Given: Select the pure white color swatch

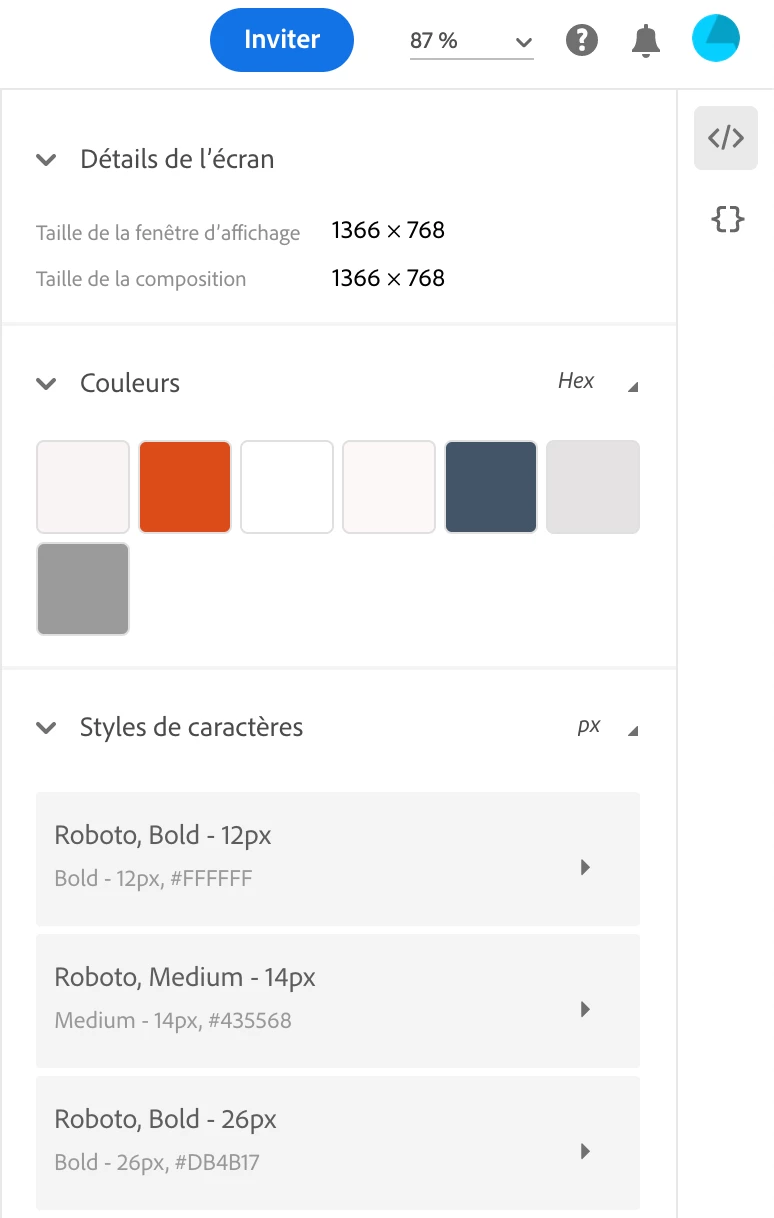Looking at the screenshot, I should [287, 487].
